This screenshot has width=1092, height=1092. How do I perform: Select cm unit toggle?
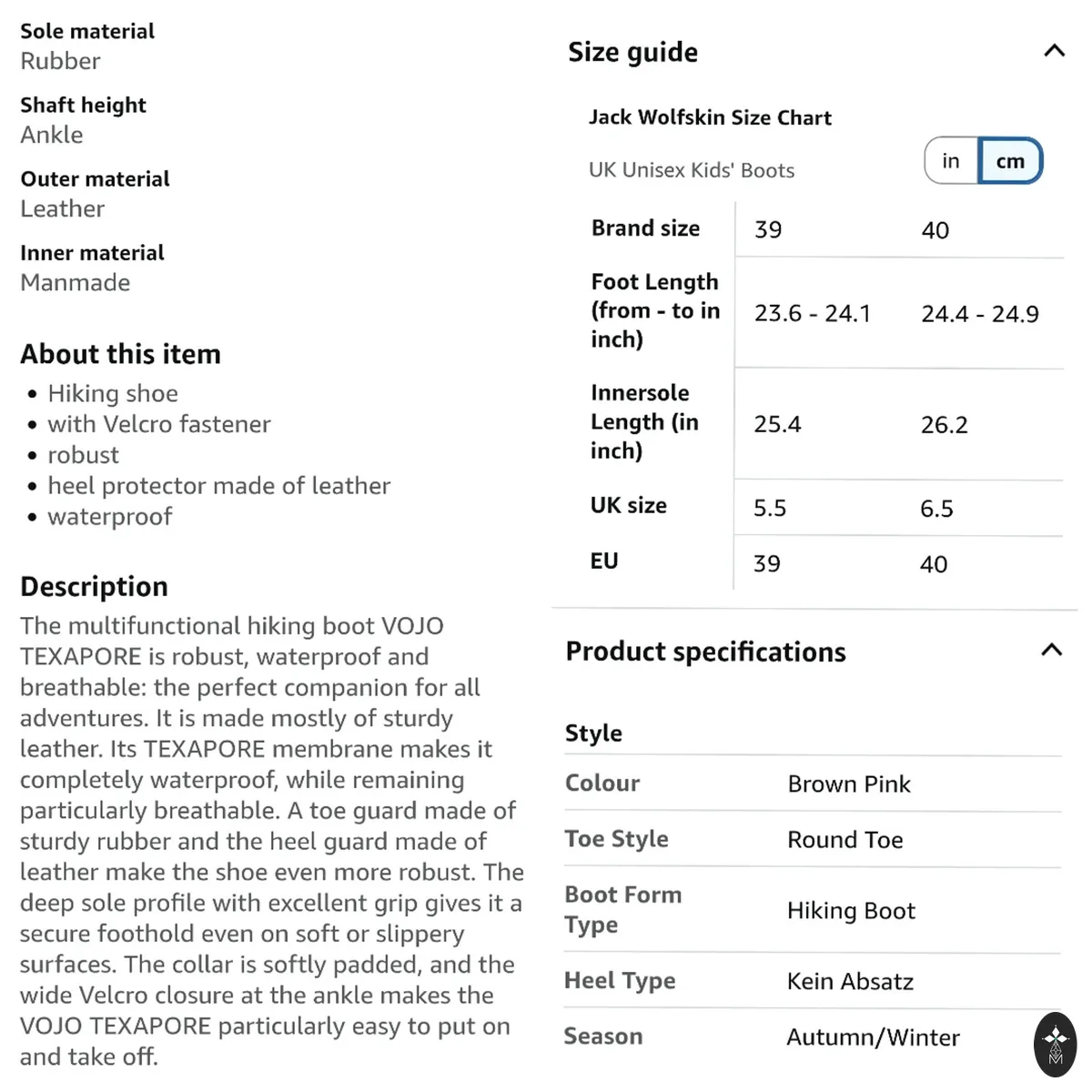(1010, 161)
